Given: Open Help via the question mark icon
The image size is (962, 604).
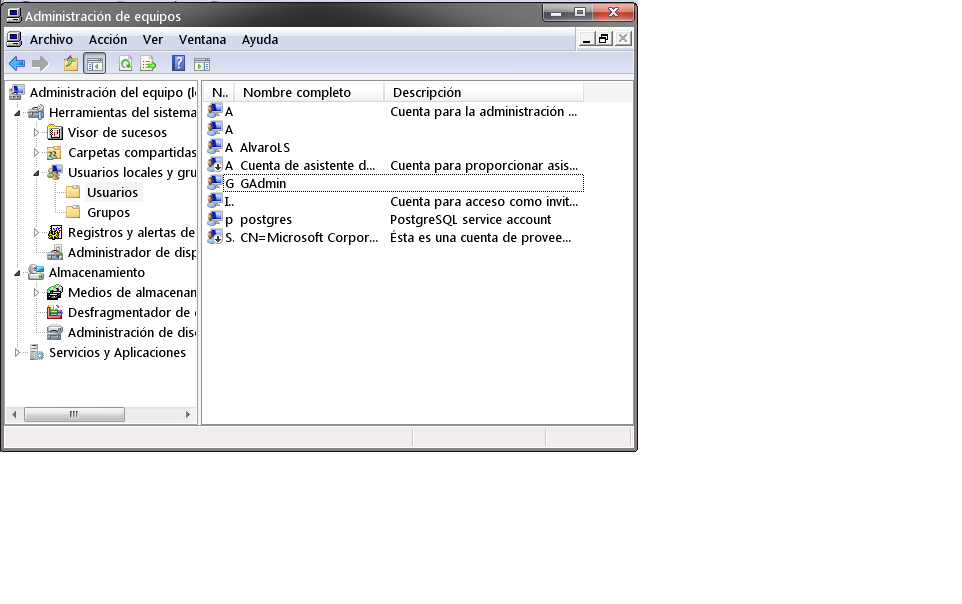Looking at the screenshot, I should tap(178, 64).
